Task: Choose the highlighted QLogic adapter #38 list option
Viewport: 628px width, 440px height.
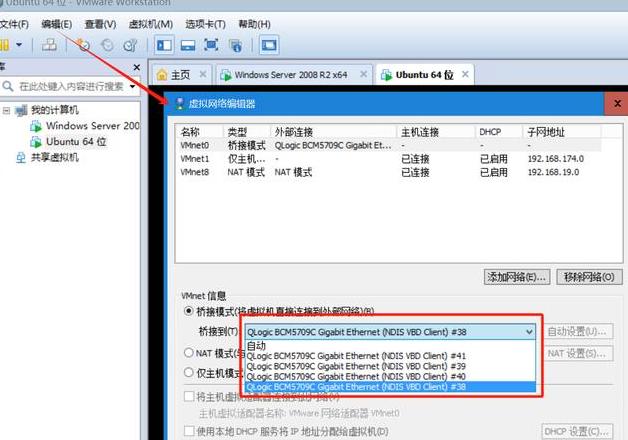Action: click(x=390, y=387)
